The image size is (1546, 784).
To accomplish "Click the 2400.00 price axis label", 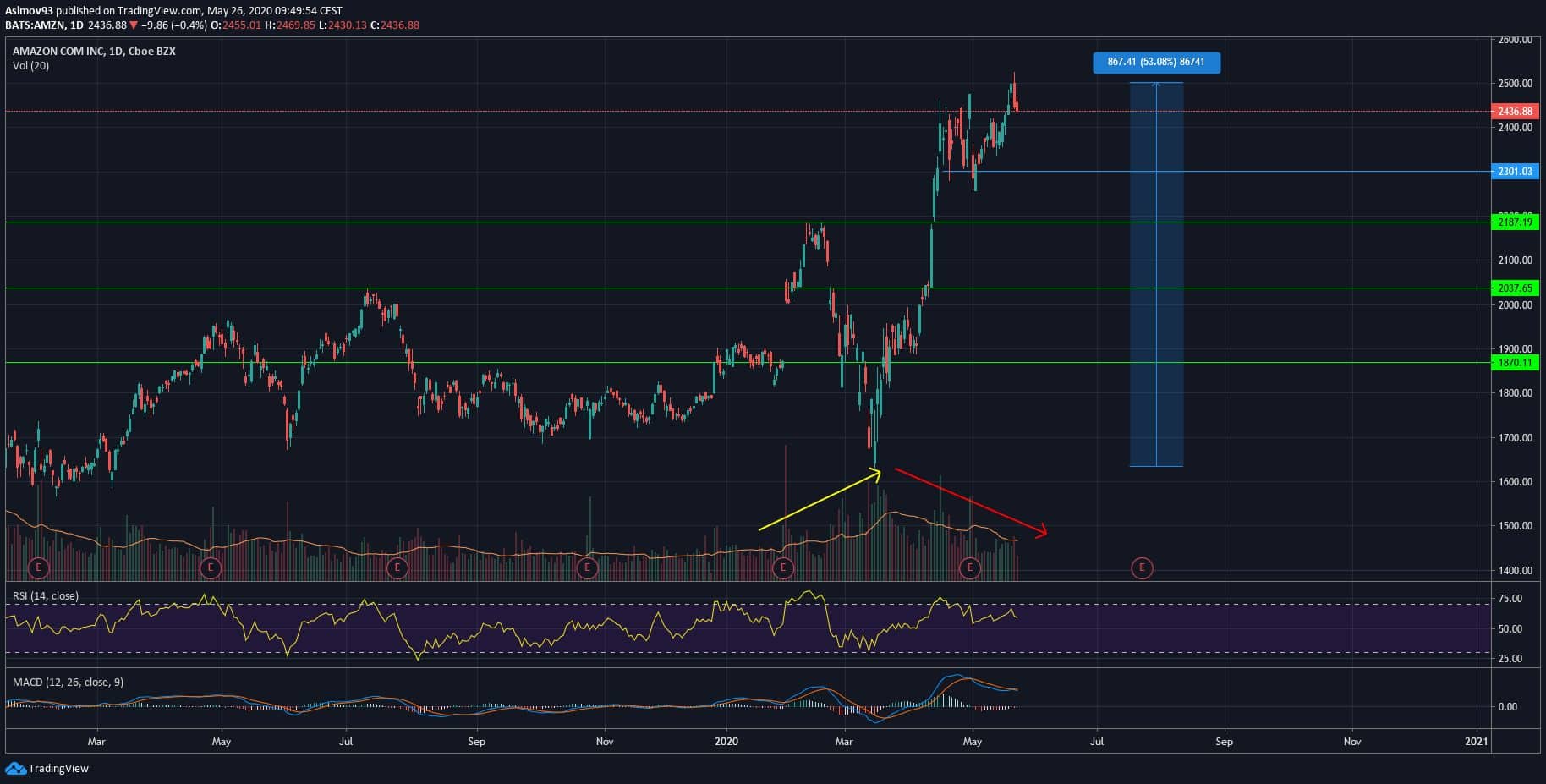I will pyautogui.click(x=1515, y=128).
